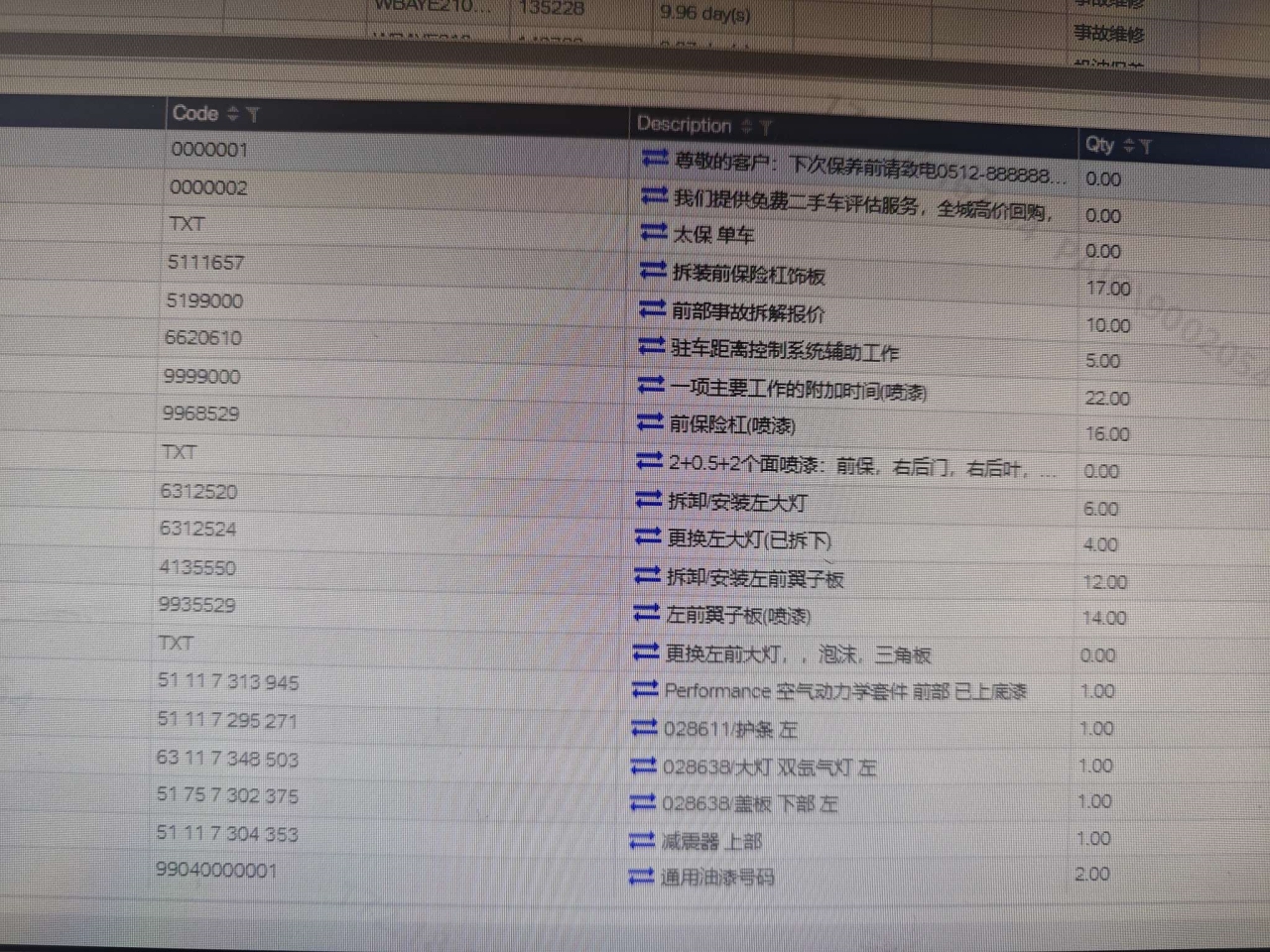Select the code cell 9999000
Screen dimensions: 1270x952
(x=202, y=377)
